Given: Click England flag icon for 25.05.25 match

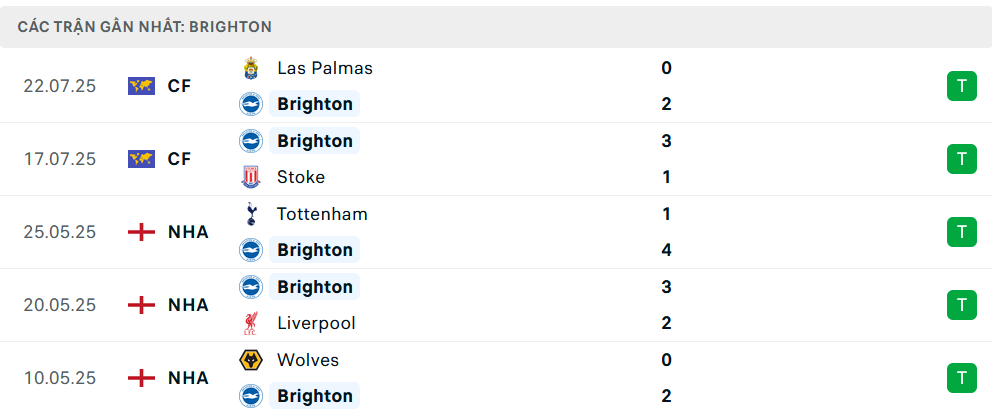Looking at the screenshot, I should click(x=141, y=232).
